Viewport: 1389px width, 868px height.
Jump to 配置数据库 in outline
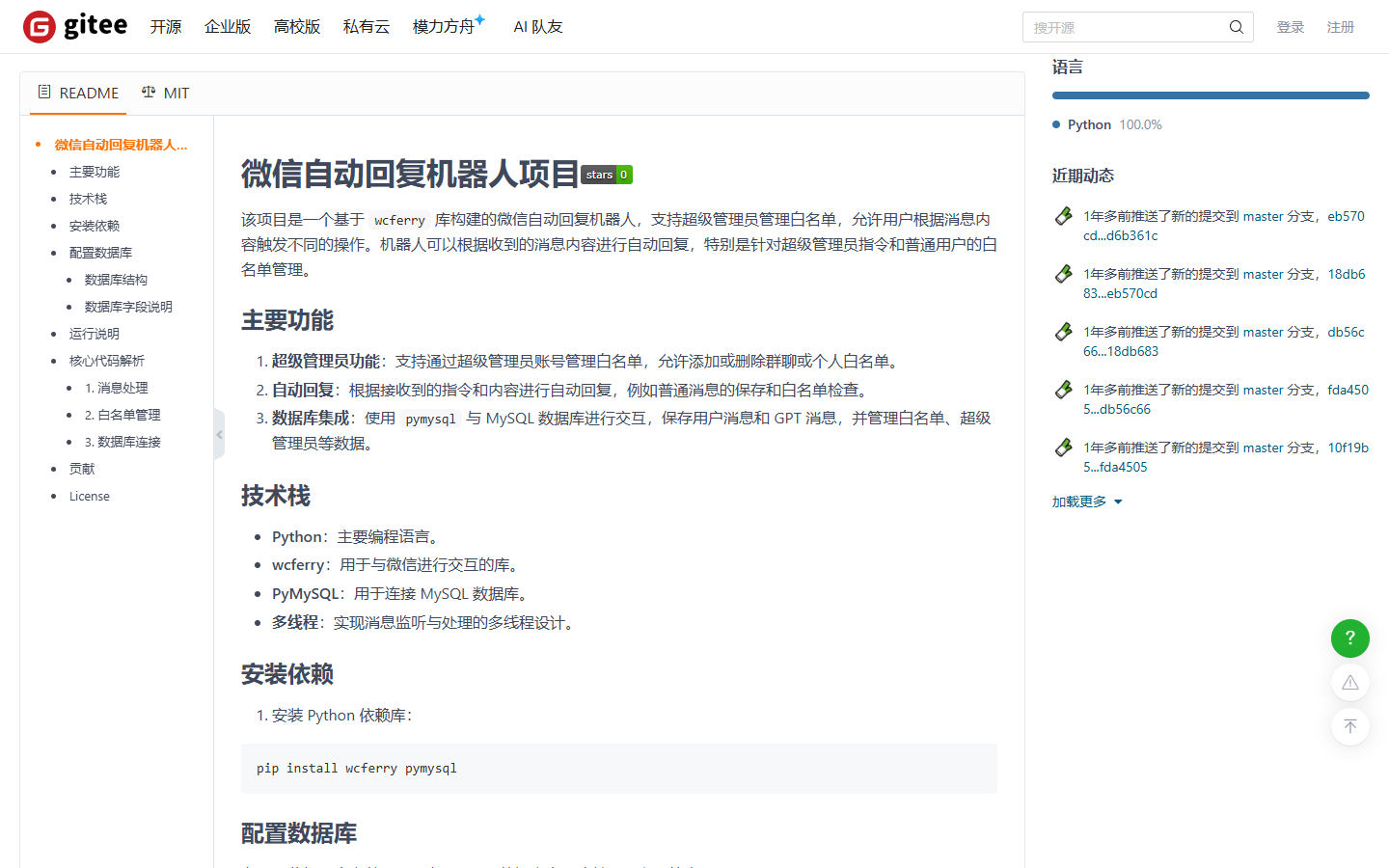pos(100,253)
